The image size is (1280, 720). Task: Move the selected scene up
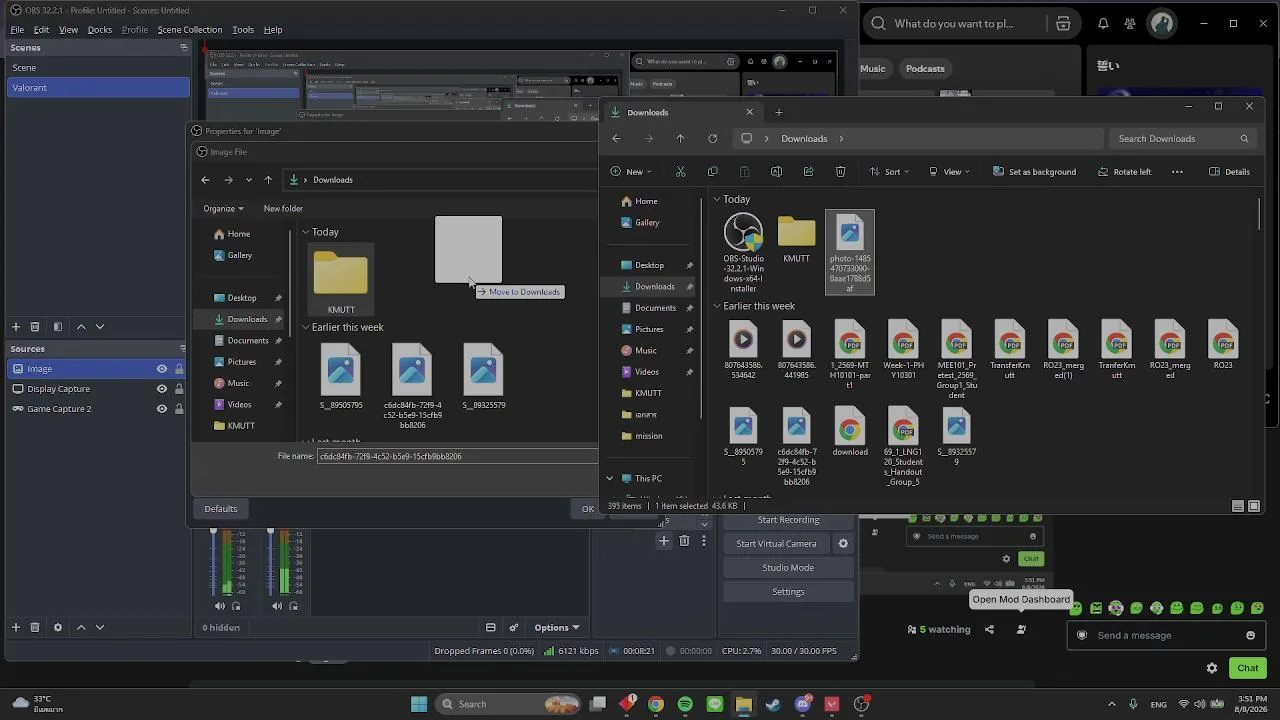point(81,327)
